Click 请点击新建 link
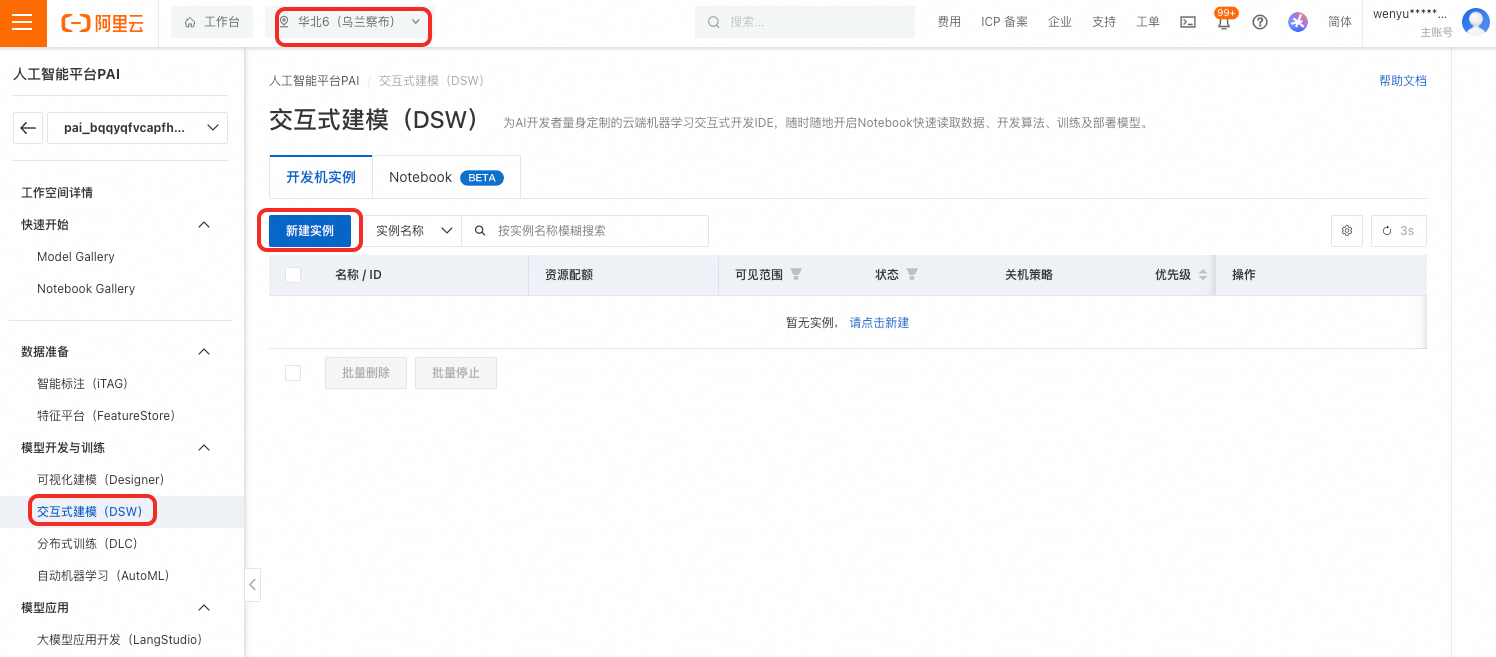 tap(879, 323)
